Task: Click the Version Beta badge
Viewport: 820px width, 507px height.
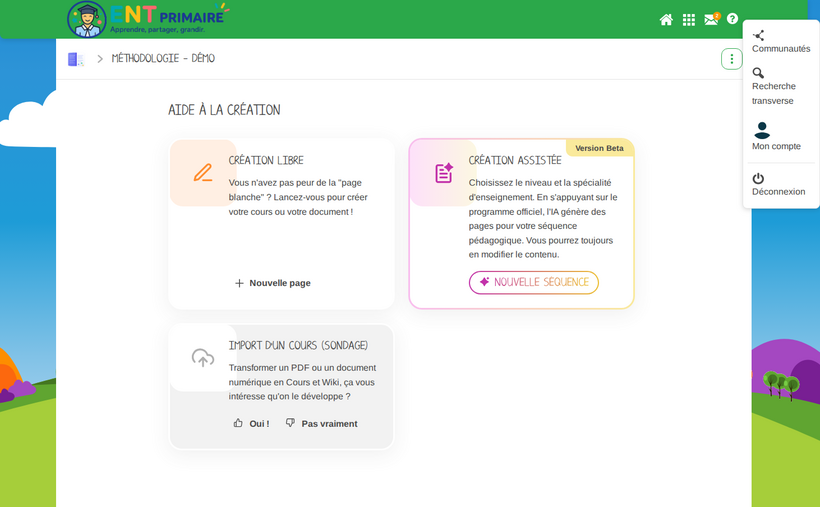Action: tap(599, 148)
